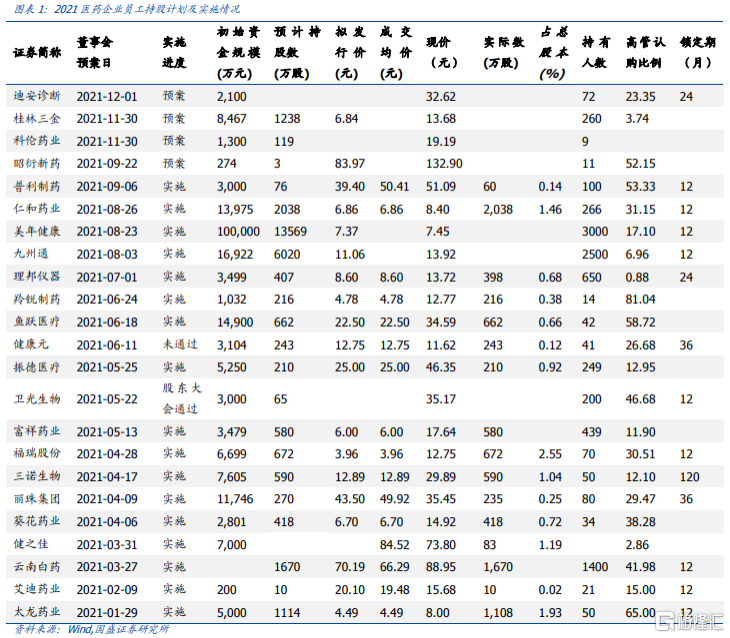Click the 卫光生物 company name
This screenshot has height=638, width=730.
click(37, 399)
